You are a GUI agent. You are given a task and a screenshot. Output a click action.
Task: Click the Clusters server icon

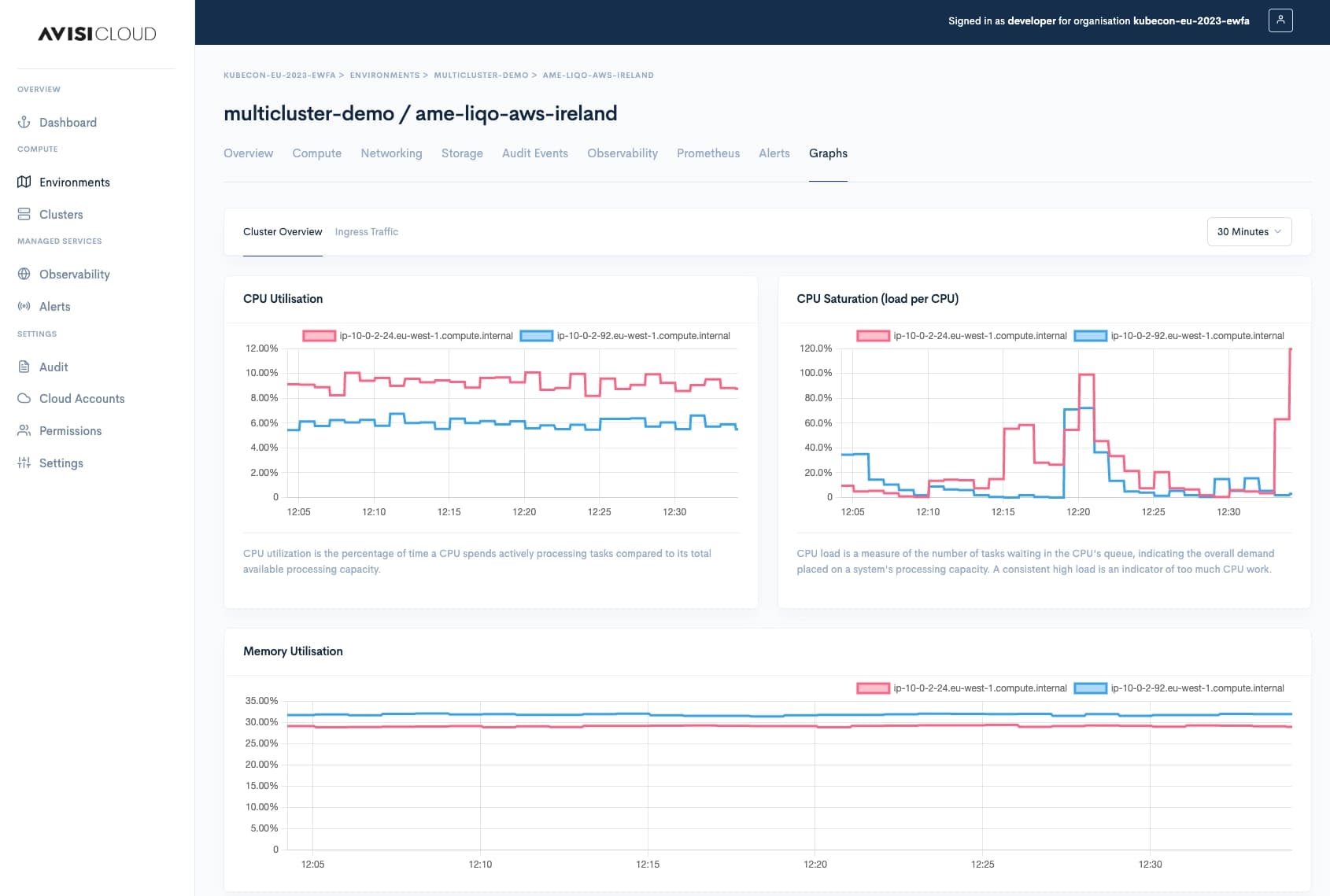pyautogui.click(x=24, y=214)
